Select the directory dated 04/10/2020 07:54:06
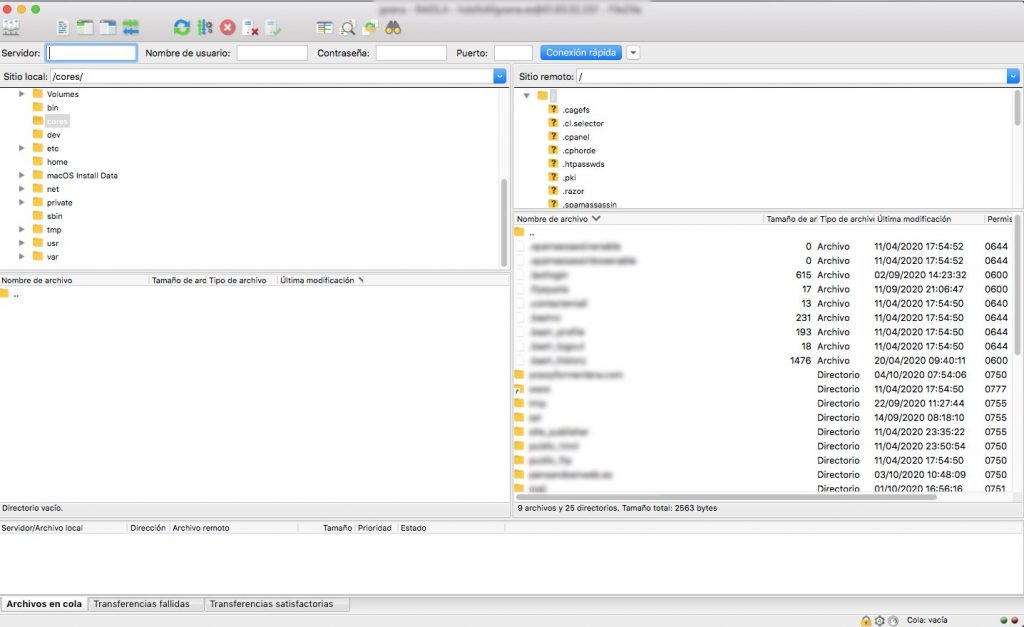1024x627 pixels. pos(764,375)
